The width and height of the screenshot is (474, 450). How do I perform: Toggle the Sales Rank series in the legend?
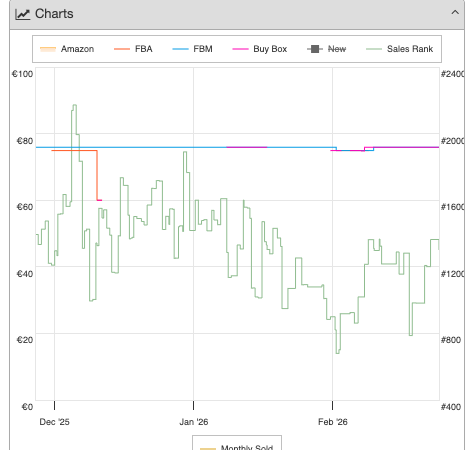tap(399, 49)
